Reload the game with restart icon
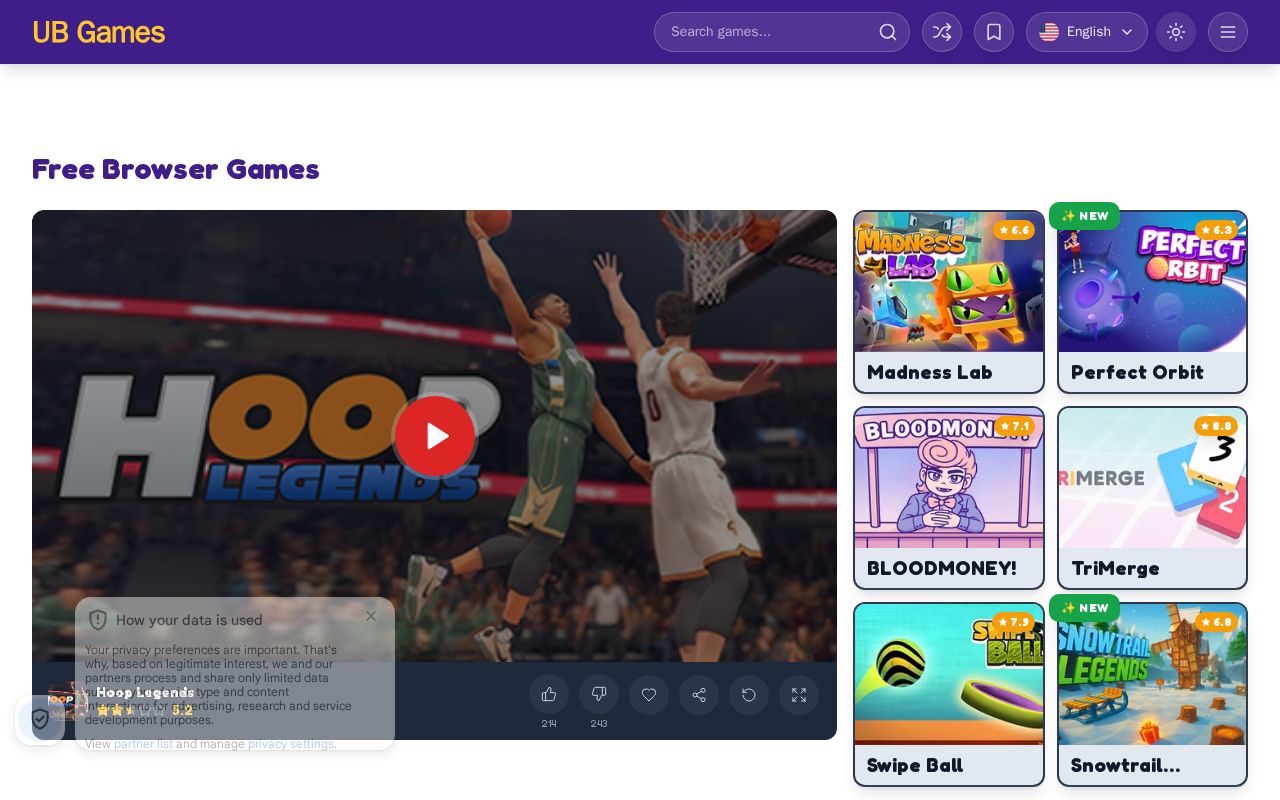The width and height of the screenshot is (1280, 800). tap(749, 695)
